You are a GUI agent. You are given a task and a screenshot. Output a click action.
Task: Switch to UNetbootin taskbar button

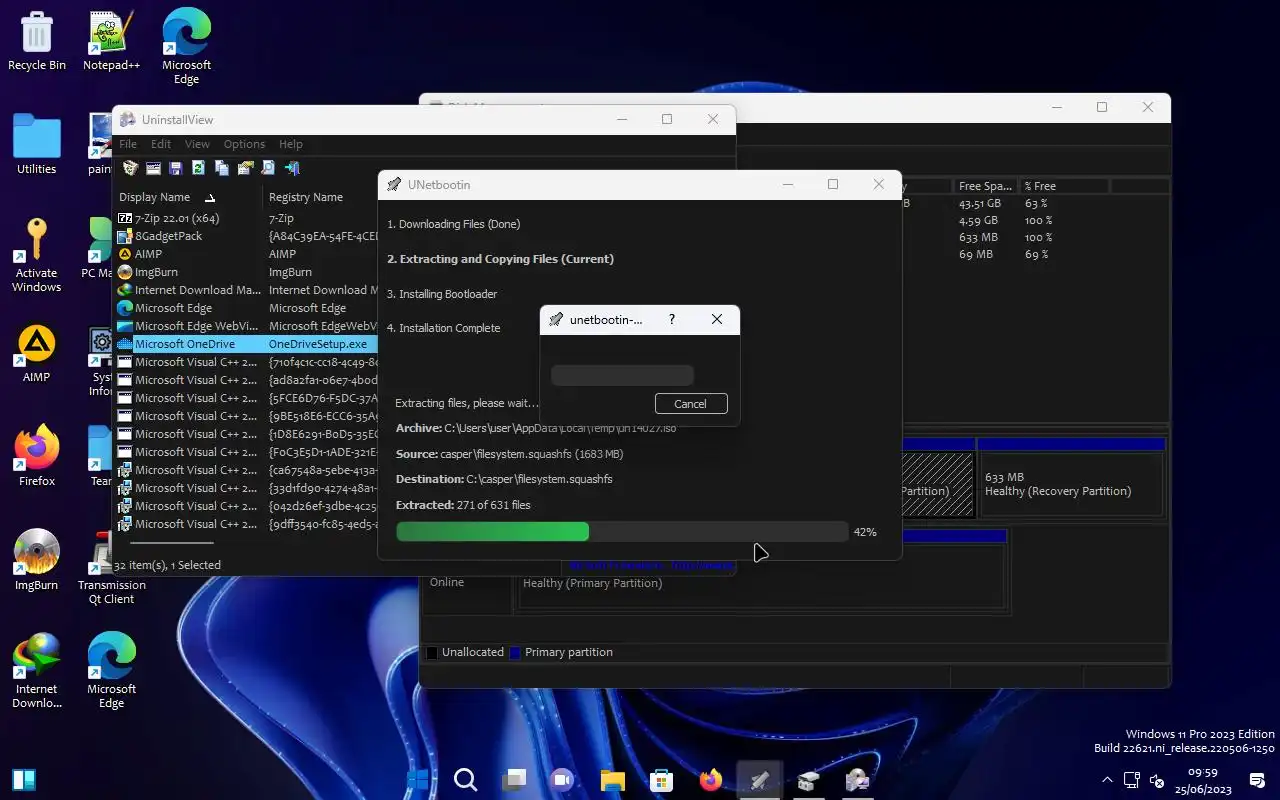pos(759,780)
